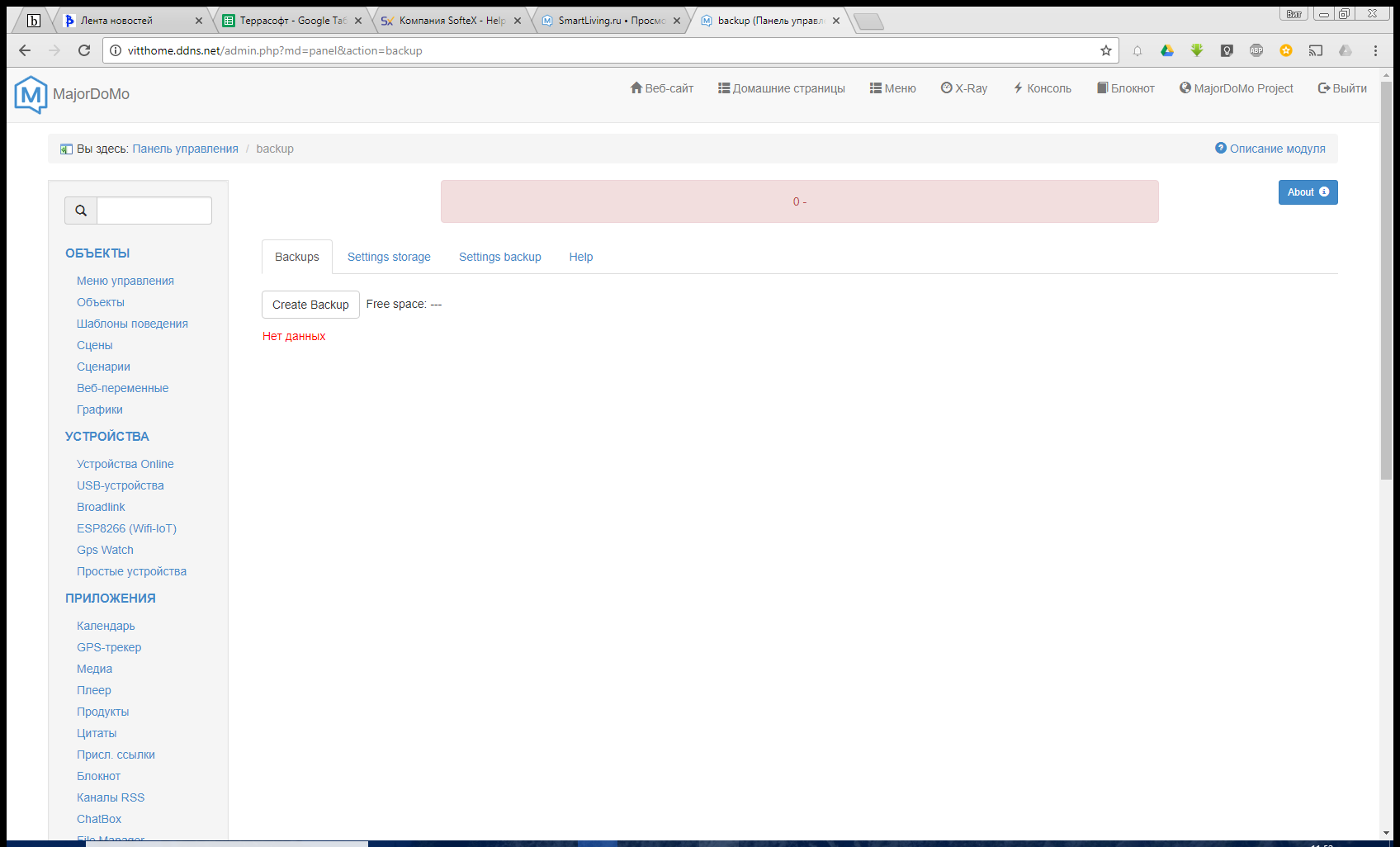1400x847 pixels.
Task: Open Устройства Online in sidebar
Action: (x=125, y=464)
